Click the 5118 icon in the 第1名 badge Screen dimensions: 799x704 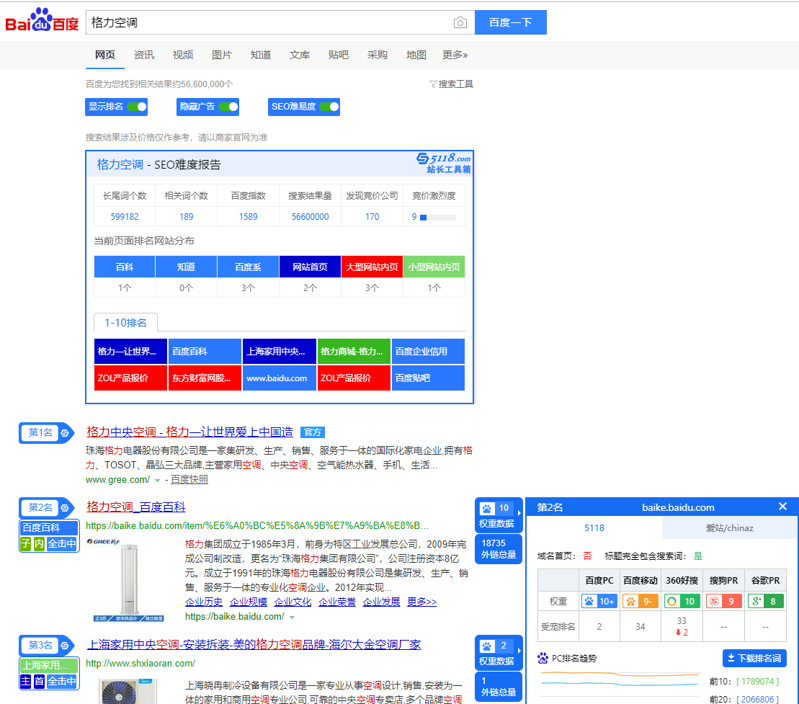pos(65,433)
